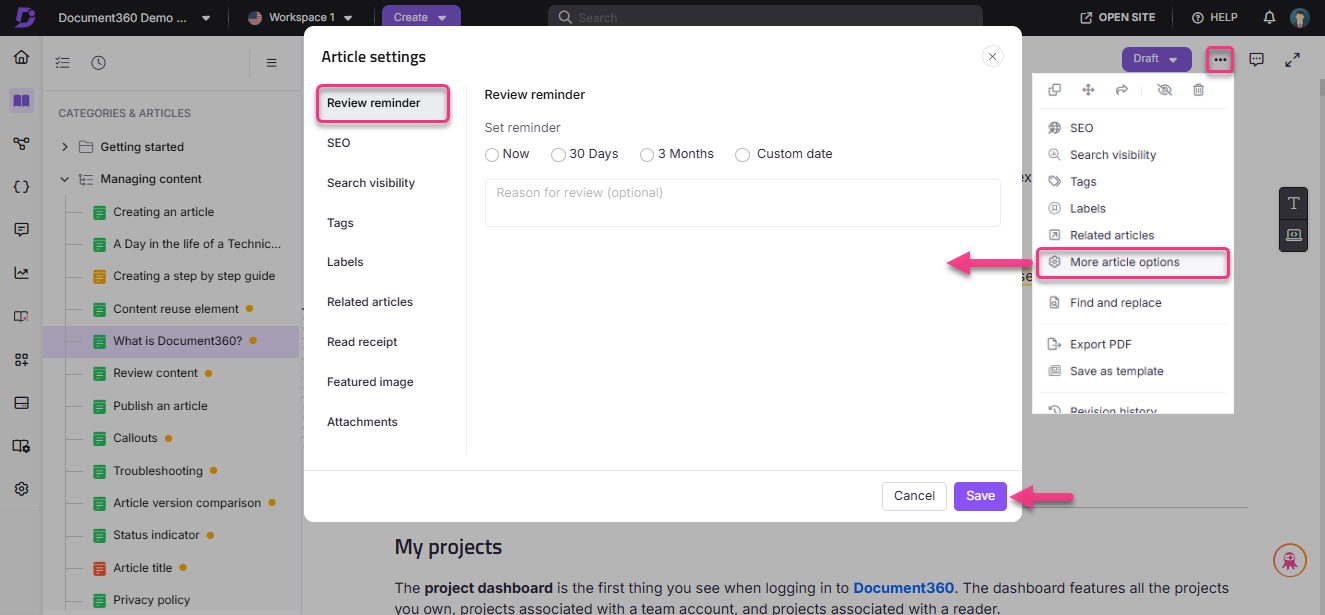The height and width of the screenshot is (615, 1325).
Task: Click the Move article icon in context menu
Action: pos(1088,89)
